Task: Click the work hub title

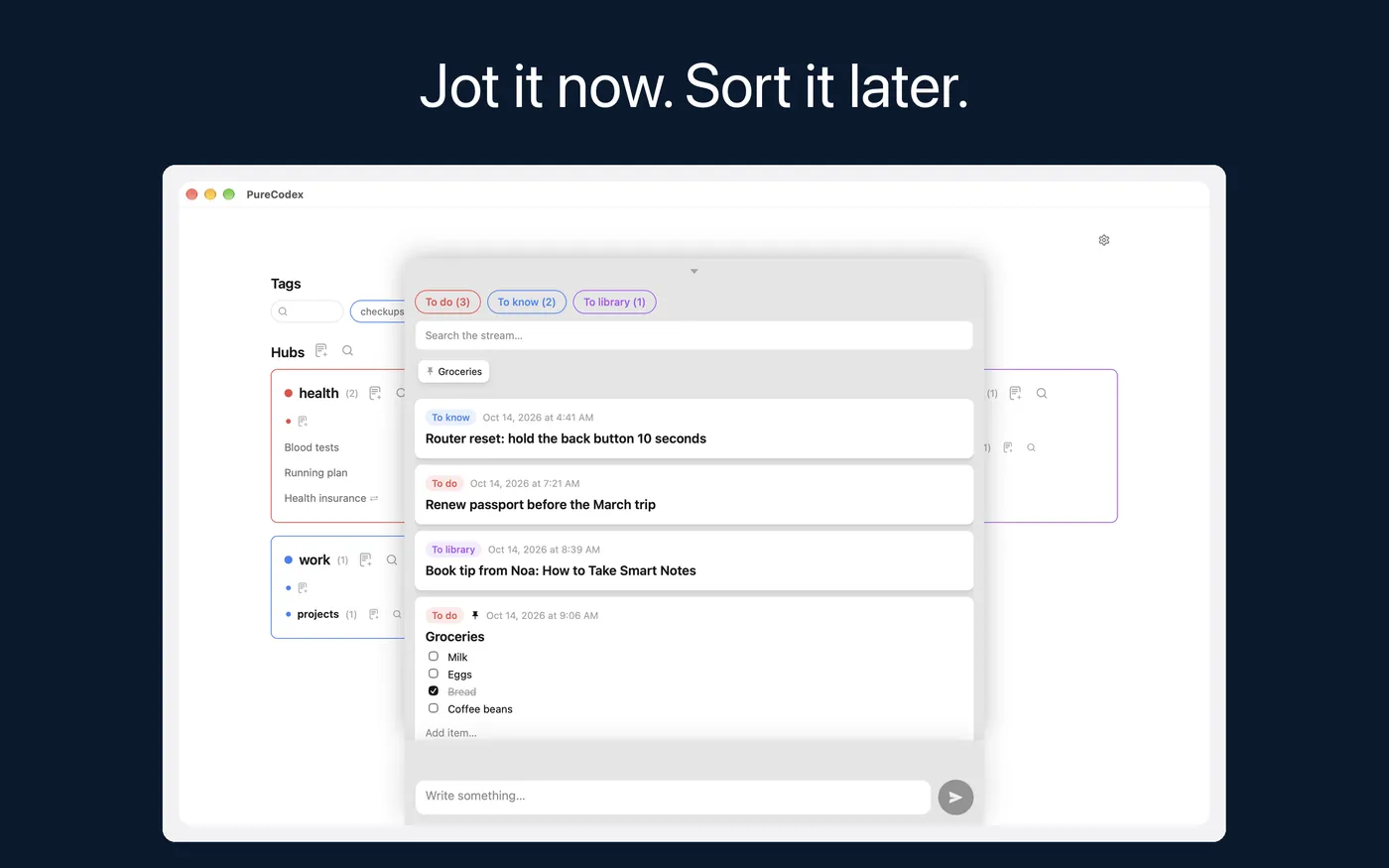Action: pos(315,559)
